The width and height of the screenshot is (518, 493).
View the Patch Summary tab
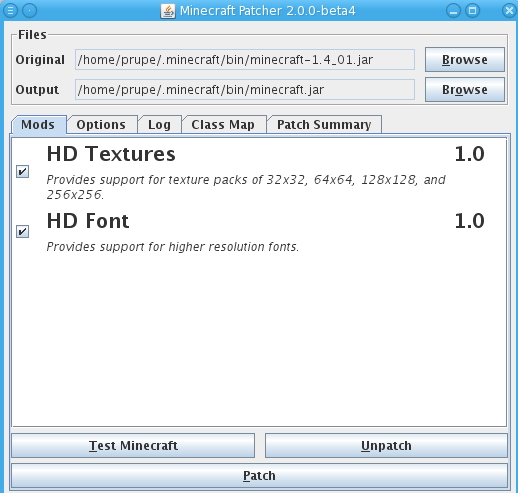coord(324,125)
